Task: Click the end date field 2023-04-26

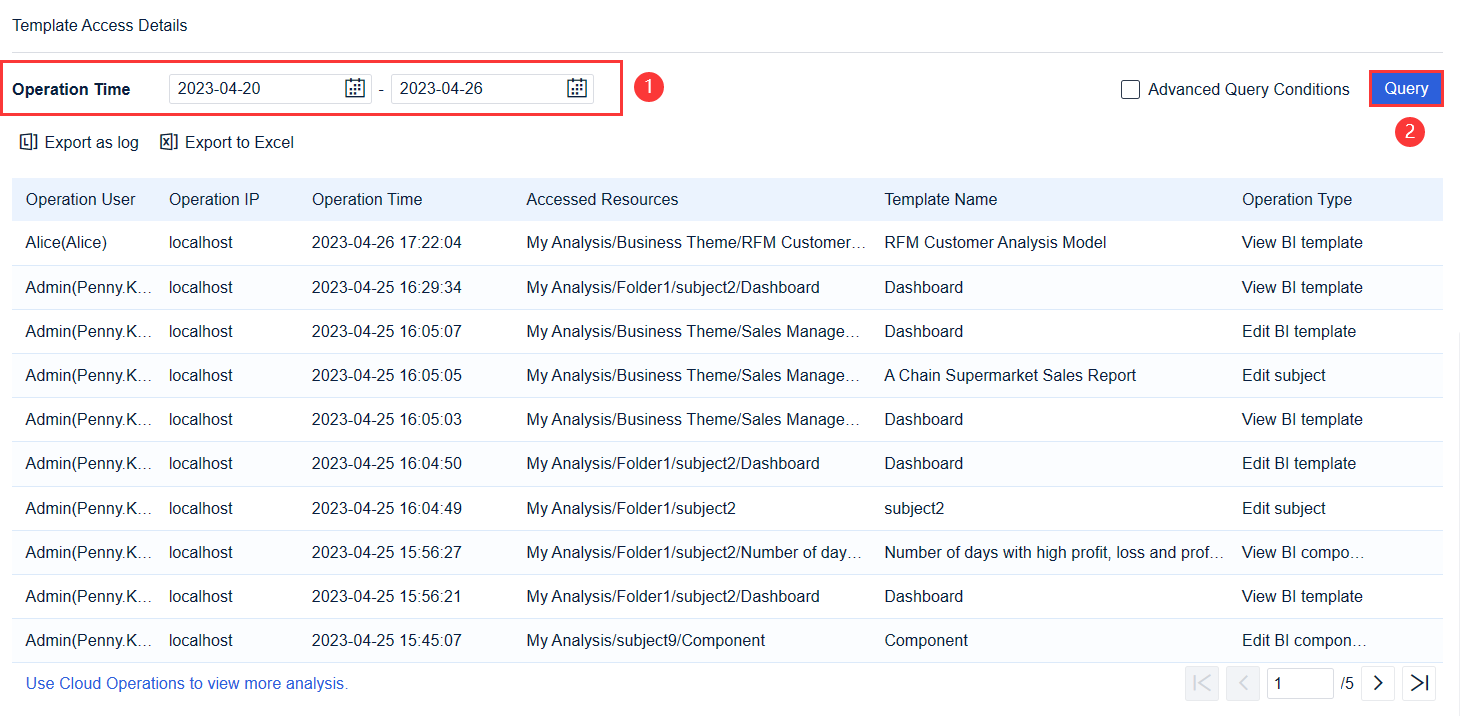Action: (x=477, y=88)
